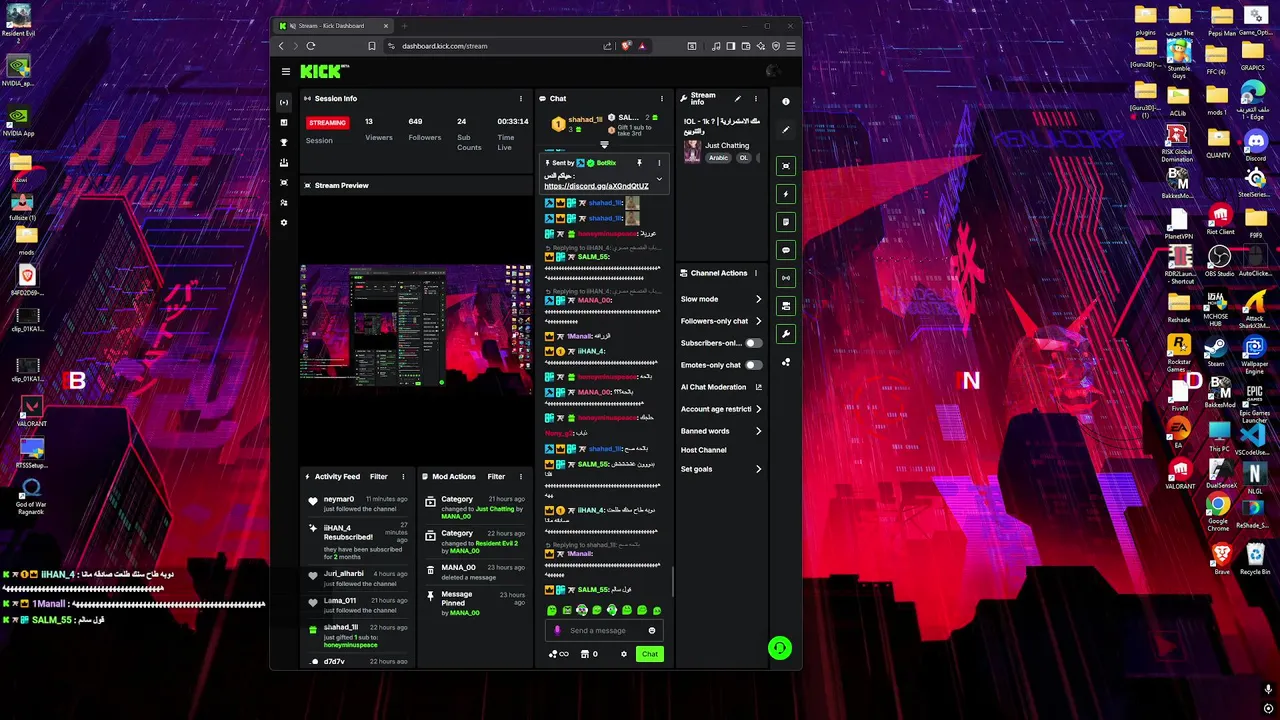The height and width of the screenshot is (720, 1280).
Task: Click the Brave Shields icon in address bar
Action: click(626, 46)
